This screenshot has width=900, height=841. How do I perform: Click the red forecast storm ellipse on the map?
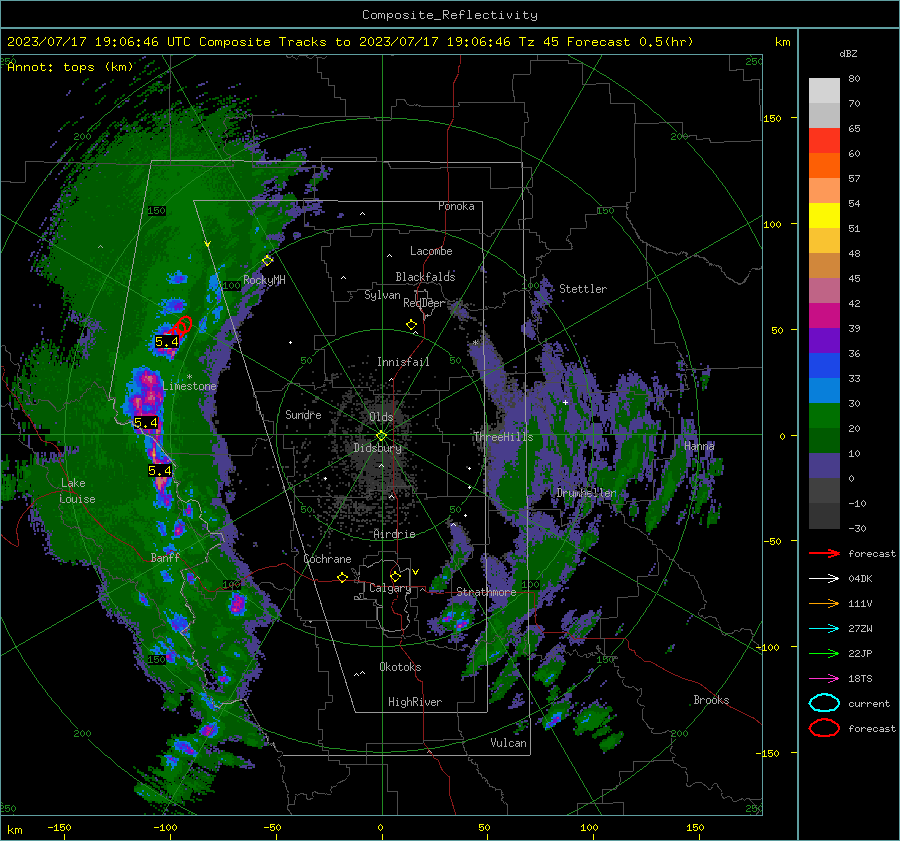(x=183, y=325)
